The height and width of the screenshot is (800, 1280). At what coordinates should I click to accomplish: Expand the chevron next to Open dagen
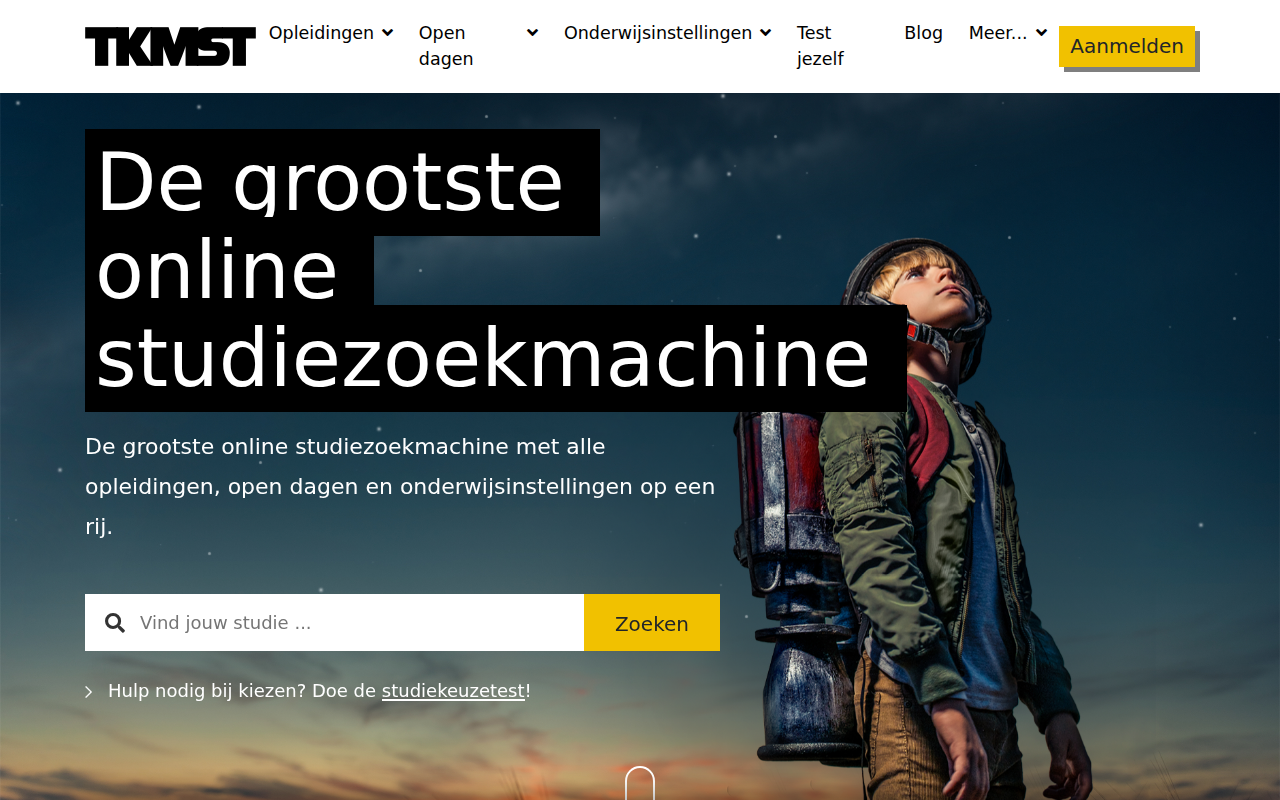click(x=532, y=33)
